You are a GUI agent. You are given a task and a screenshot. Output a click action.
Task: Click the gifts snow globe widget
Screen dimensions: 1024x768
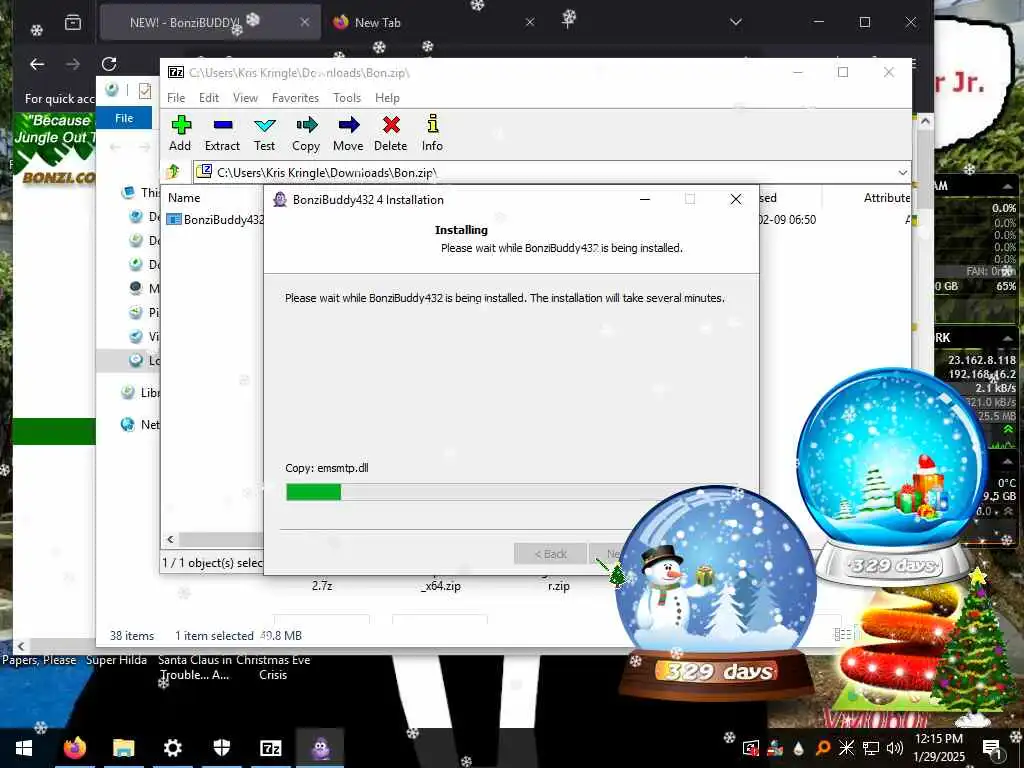point(893,475)
